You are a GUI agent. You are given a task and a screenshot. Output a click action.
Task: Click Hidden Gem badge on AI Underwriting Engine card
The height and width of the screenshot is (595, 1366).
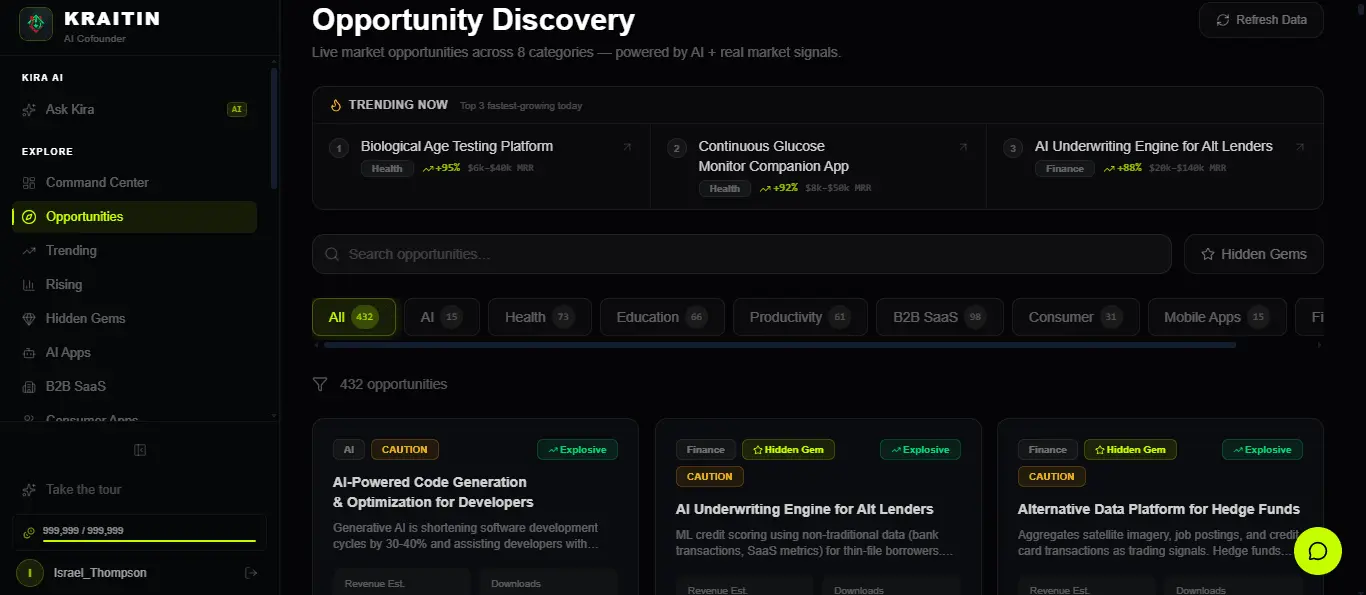(788, 450)
